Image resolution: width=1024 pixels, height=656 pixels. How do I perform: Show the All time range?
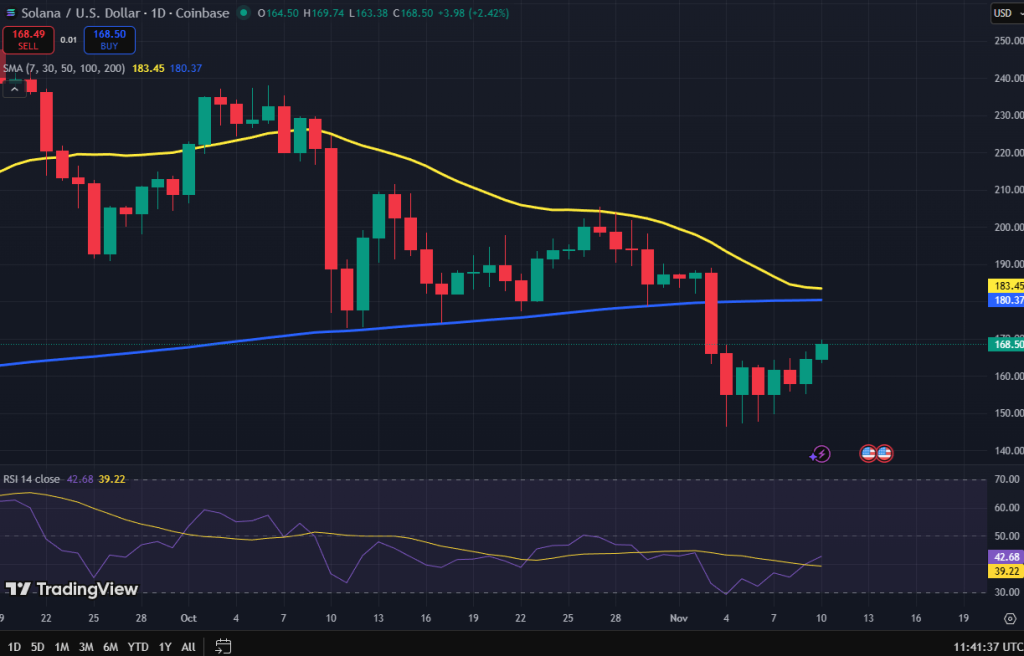tap(188, 647)
